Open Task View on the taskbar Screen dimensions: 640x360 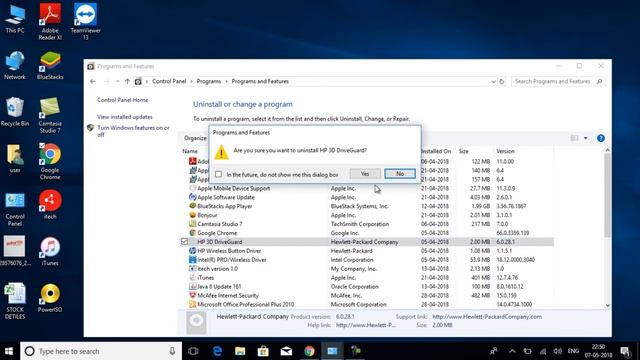point(193,351)
